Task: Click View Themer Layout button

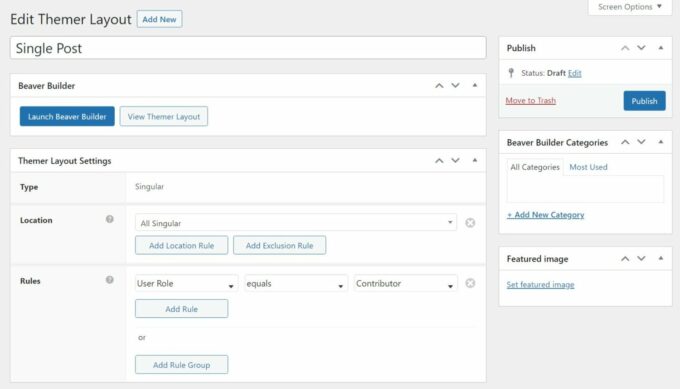Action: (x=164, y=117)
